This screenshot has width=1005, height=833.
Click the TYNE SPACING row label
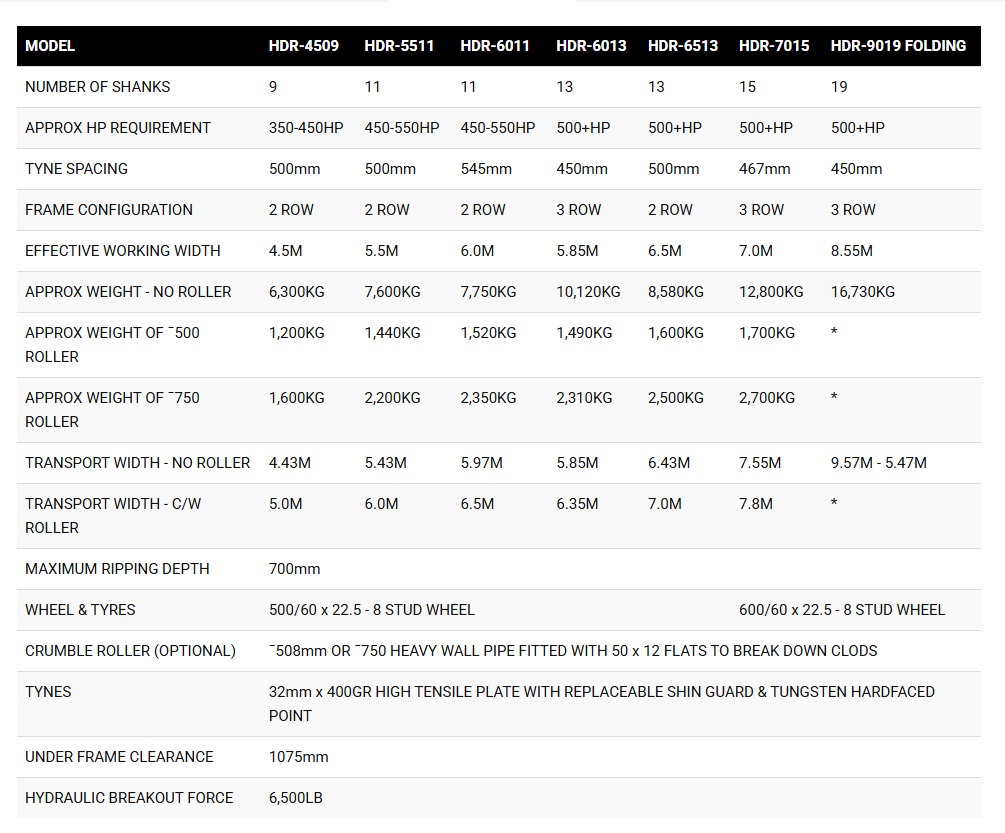[76, 169]
